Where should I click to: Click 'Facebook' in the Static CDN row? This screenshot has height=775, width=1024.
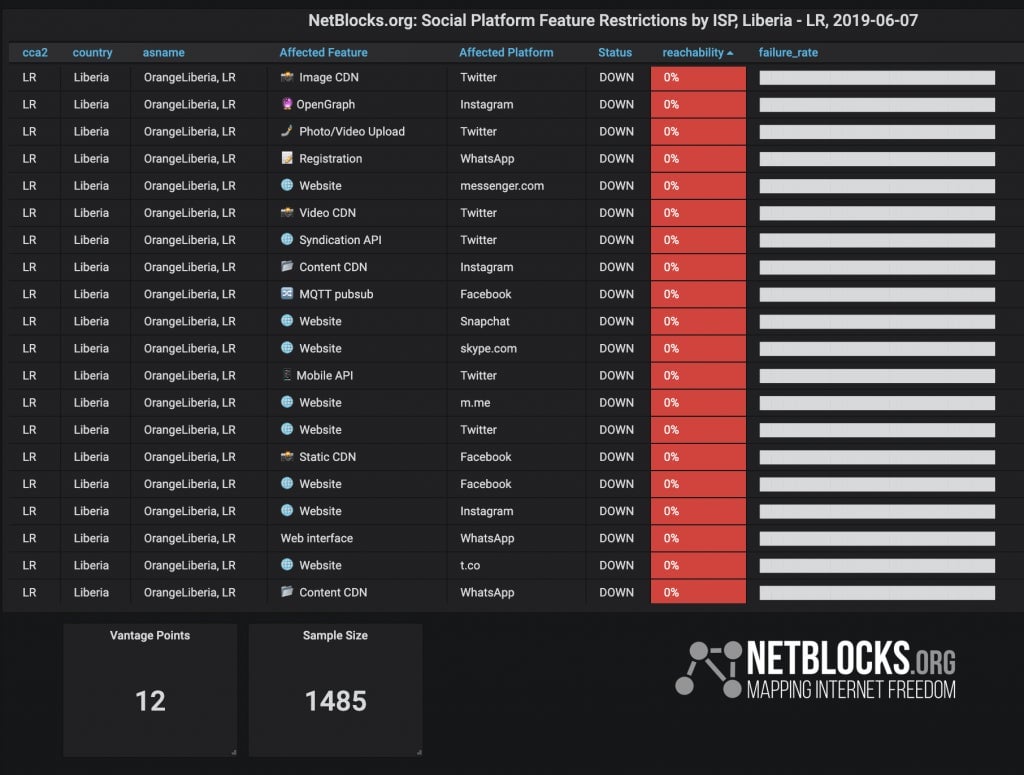[x=485, y=457]
